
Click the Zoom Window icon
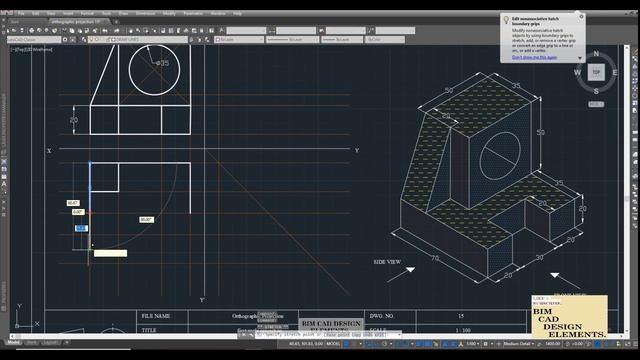tap(146, 31)
